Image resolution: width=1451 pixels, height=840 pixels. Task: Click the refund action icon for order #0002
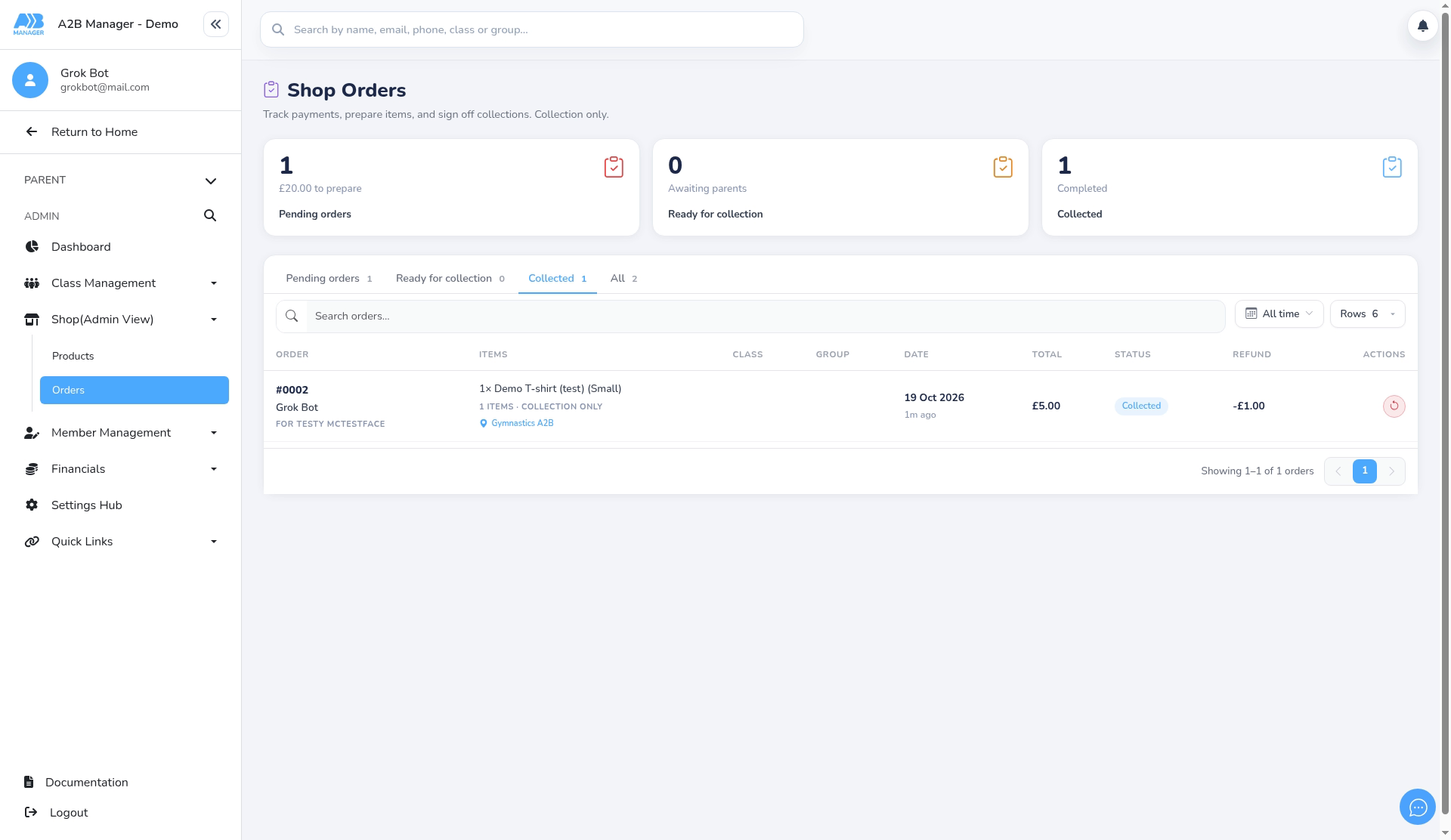1394,406
